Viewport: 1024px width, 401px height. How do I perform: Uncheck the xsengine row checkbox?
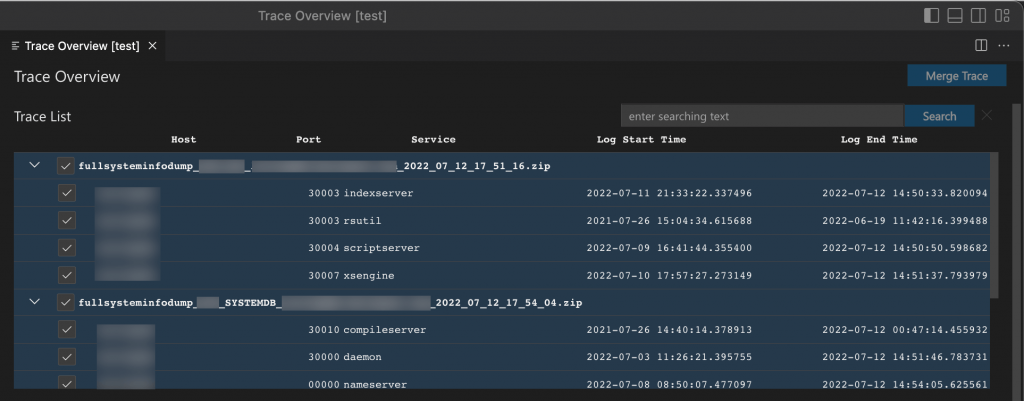click(x=66, y=275)
